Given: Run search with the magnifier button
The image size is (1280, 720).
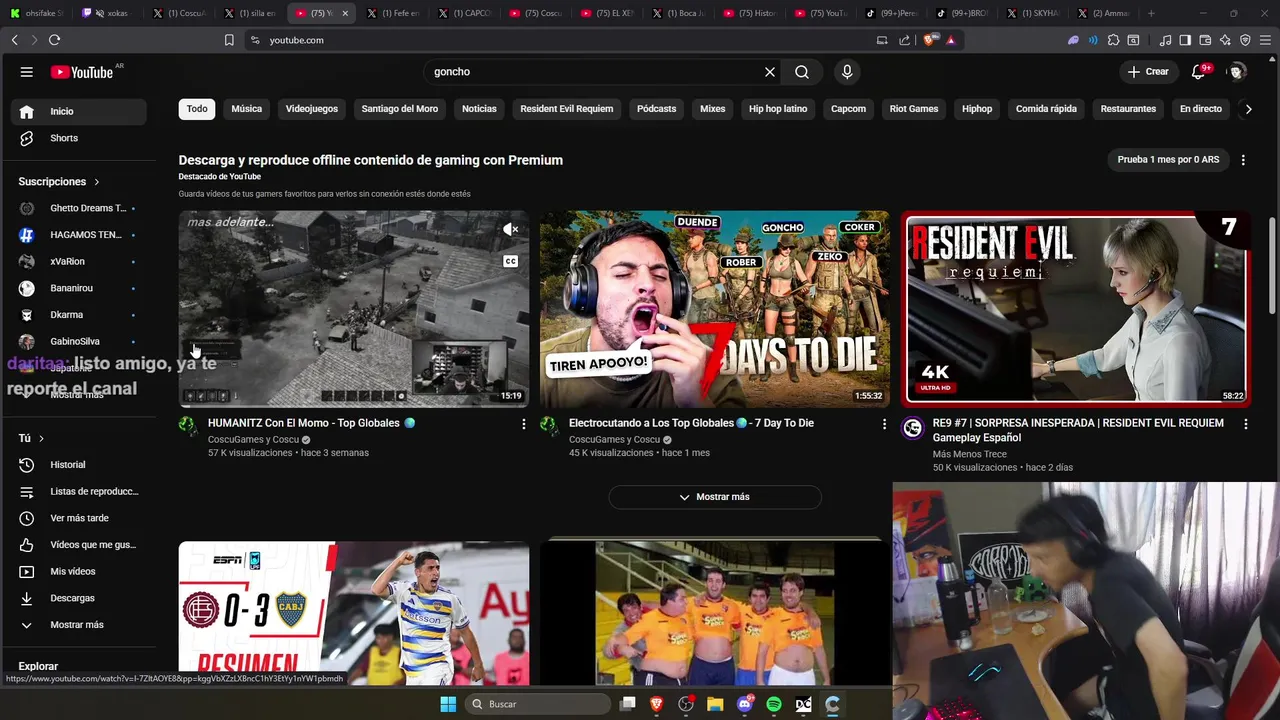Looking at the screenshot, I should (802, 72).
